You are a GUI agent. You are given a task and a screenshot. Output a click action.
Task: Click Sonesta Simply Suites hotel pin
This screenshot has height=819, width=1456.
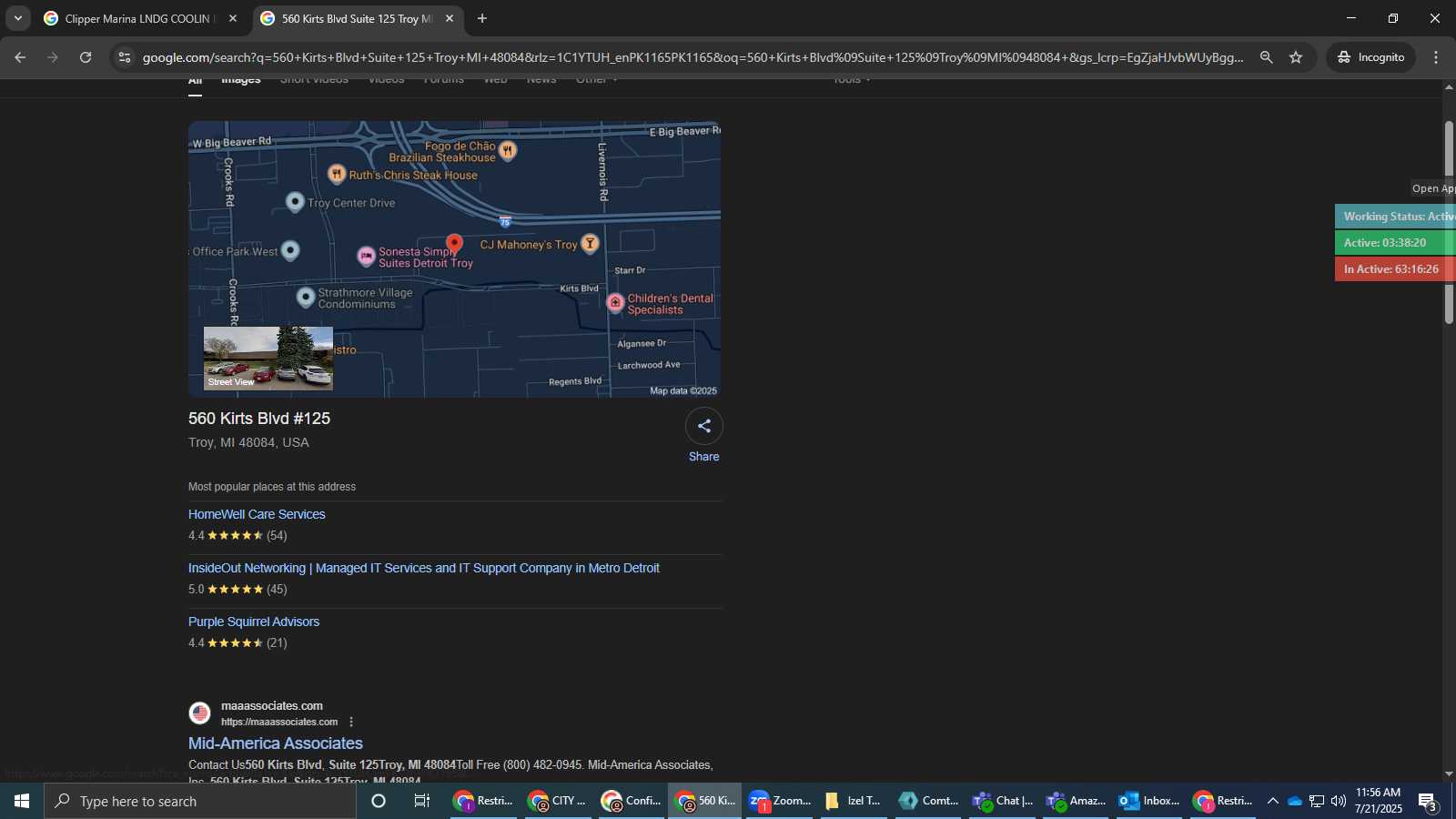pyautogui.click(x=366, y=257)
